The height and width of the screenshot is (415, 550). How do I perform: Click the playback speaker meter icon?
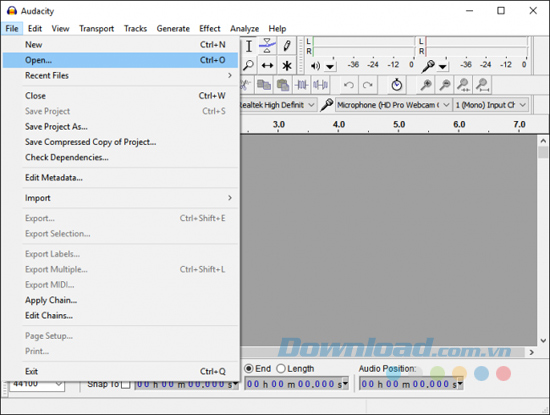[x=315, y=66]
